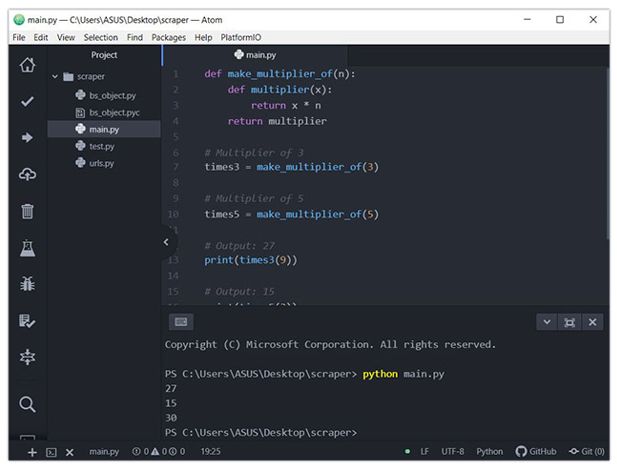The image size is (617, 475).
Task: Click the Copyright Microsoft Corporation line
Action: pyautogui.click(x=330, y=344)
